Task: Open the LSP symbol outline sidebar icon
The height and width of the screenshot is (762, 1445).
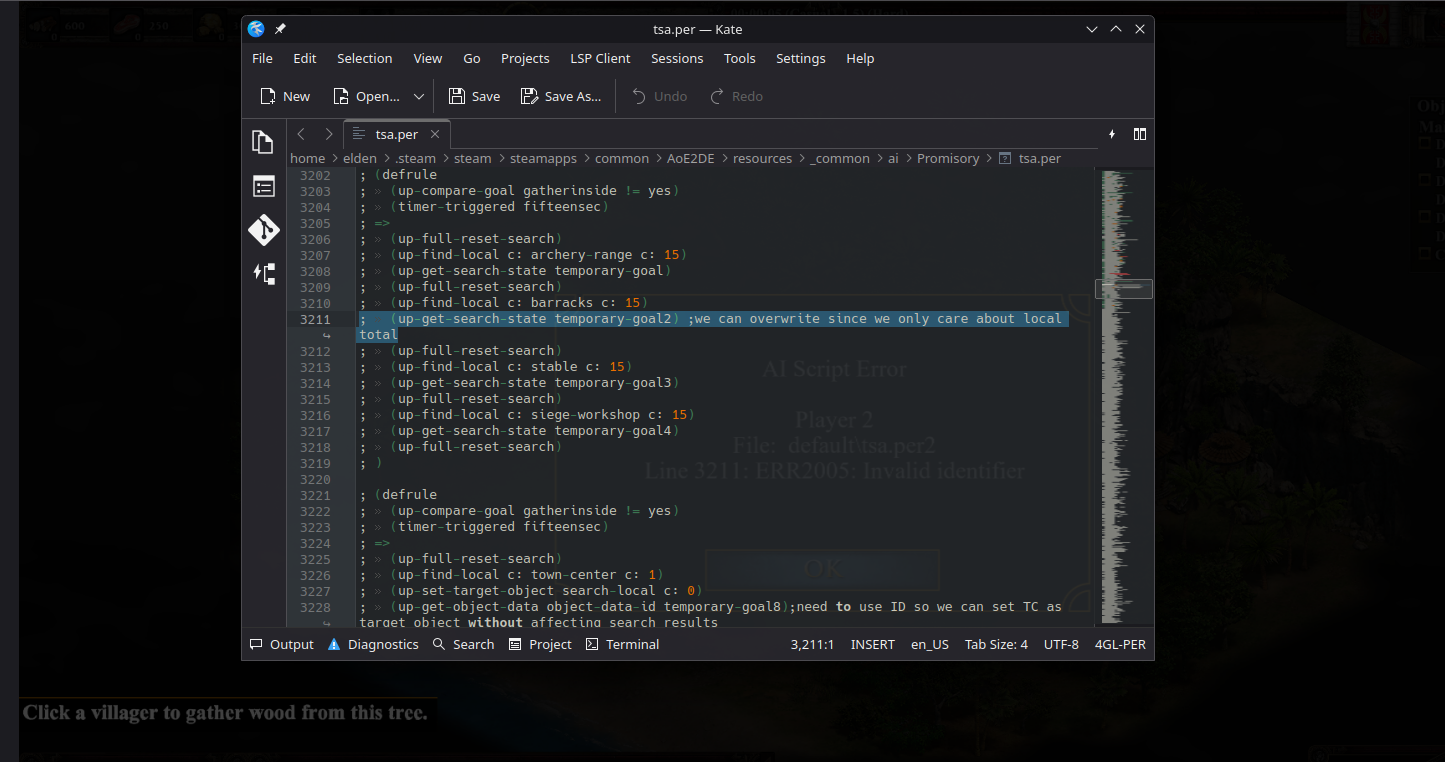Action: 263,273
